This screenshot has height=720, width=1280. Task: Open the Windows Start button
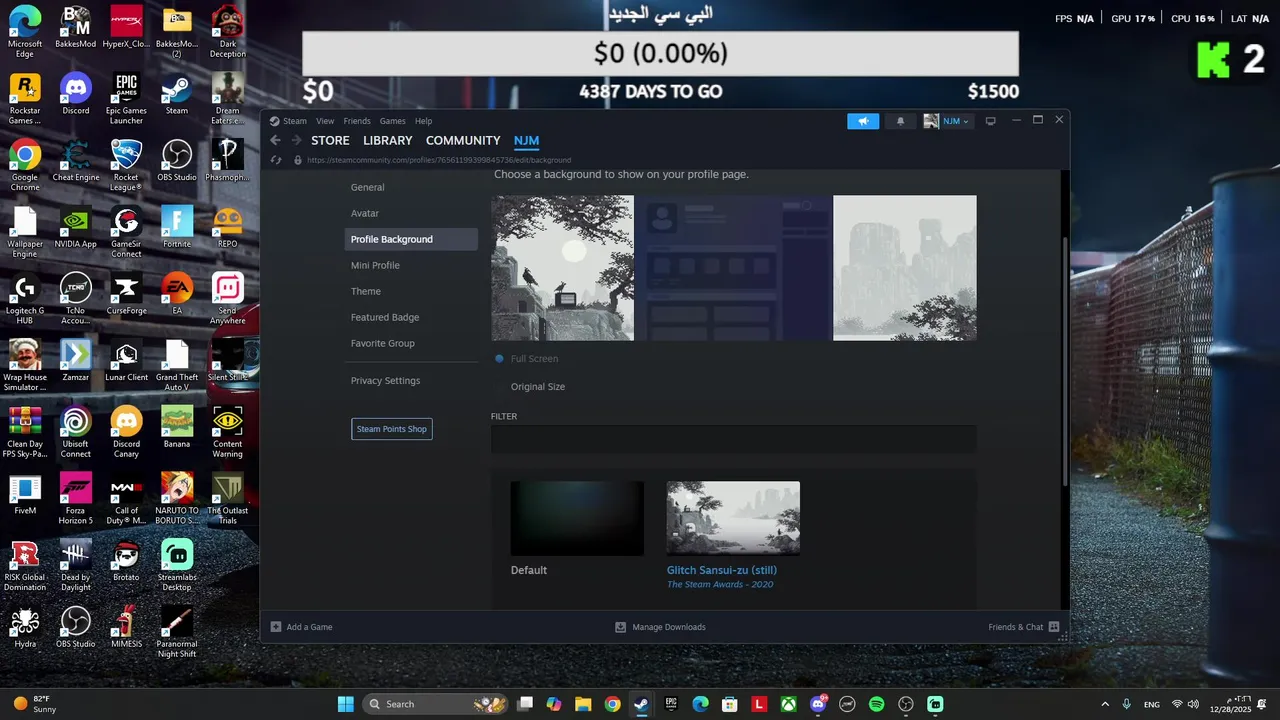(345, 704)
